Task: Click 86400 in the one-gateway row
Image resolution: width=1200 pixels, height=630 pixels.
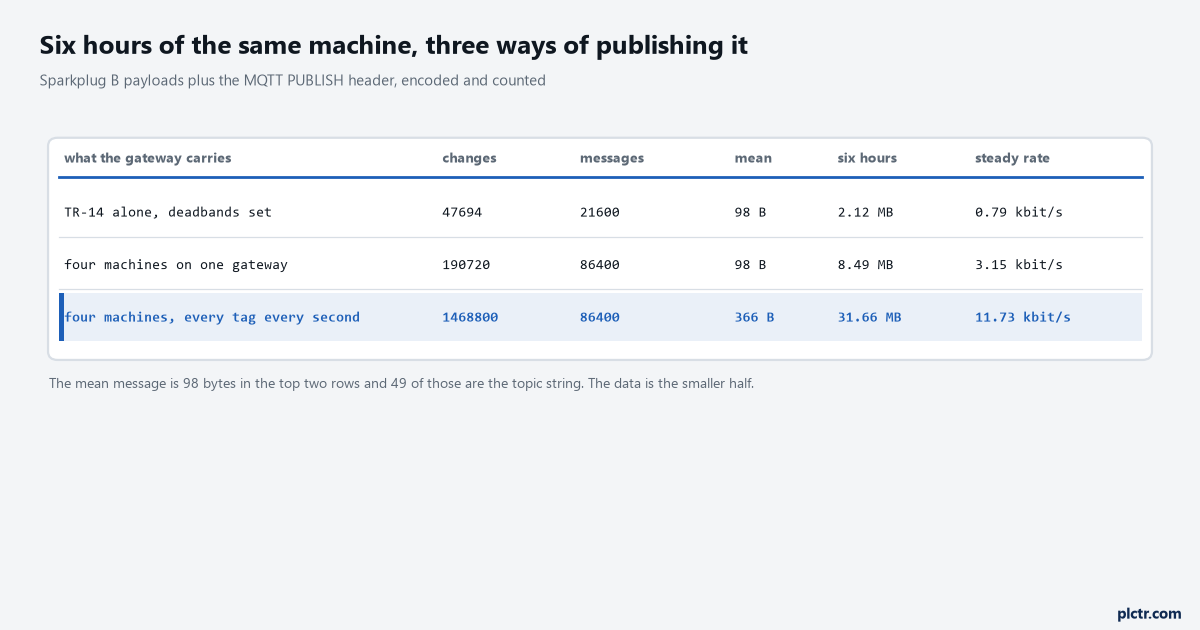Action: point(600,265)
